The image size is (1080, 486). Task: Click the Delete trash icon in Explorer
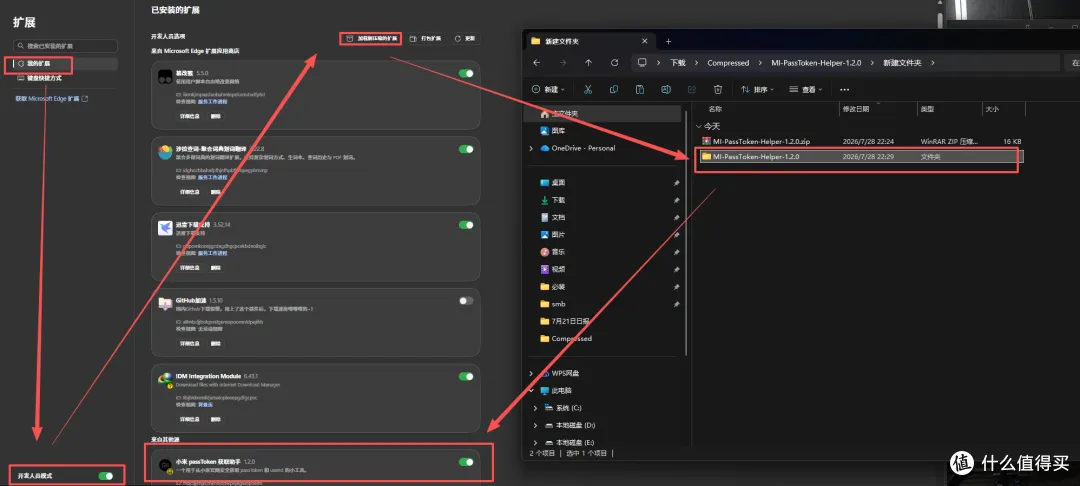click(x=718, y=89)
